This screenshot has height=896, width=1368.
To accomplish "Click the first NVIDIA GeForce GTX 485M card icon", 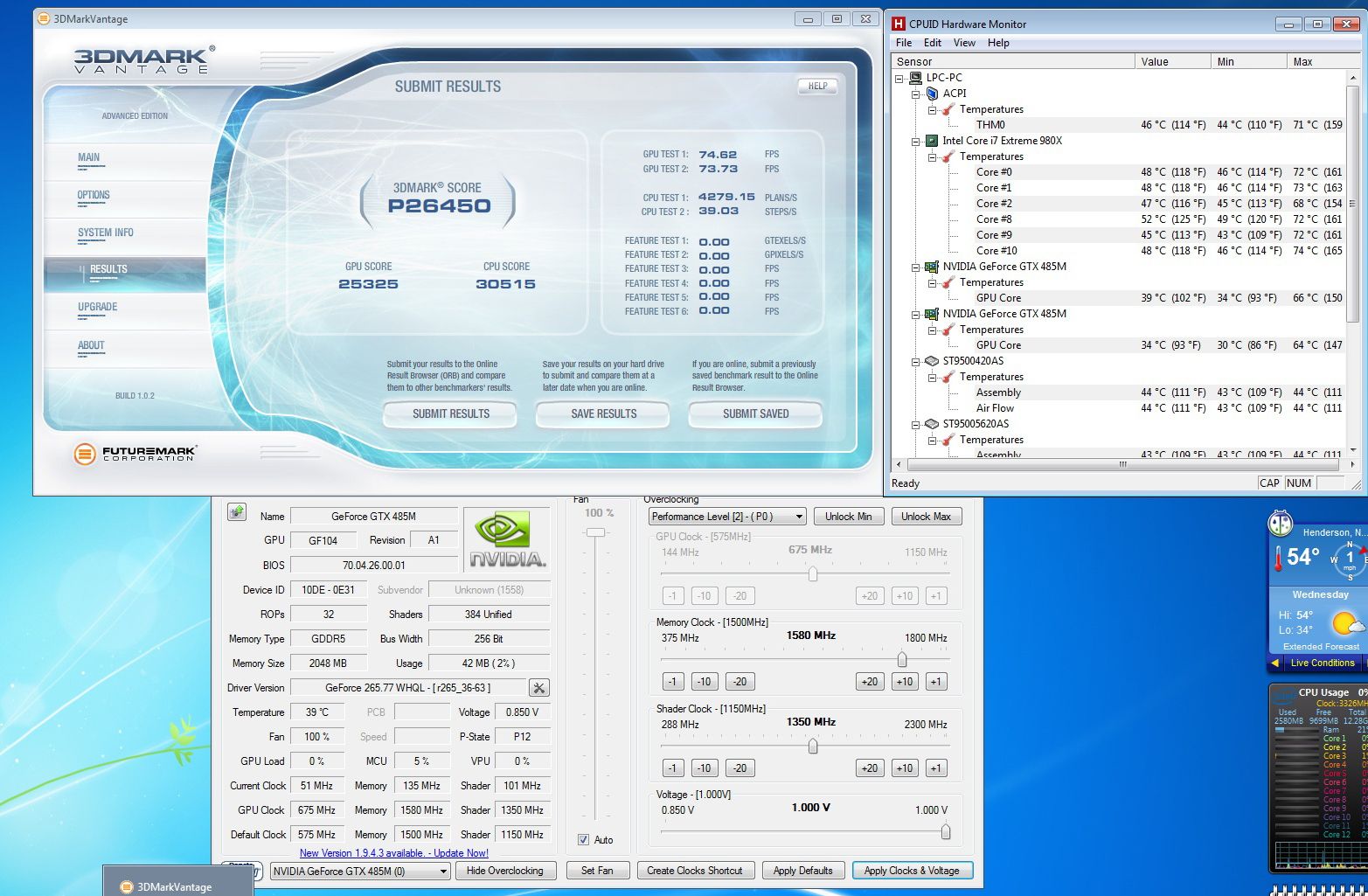I will point(932,267).
